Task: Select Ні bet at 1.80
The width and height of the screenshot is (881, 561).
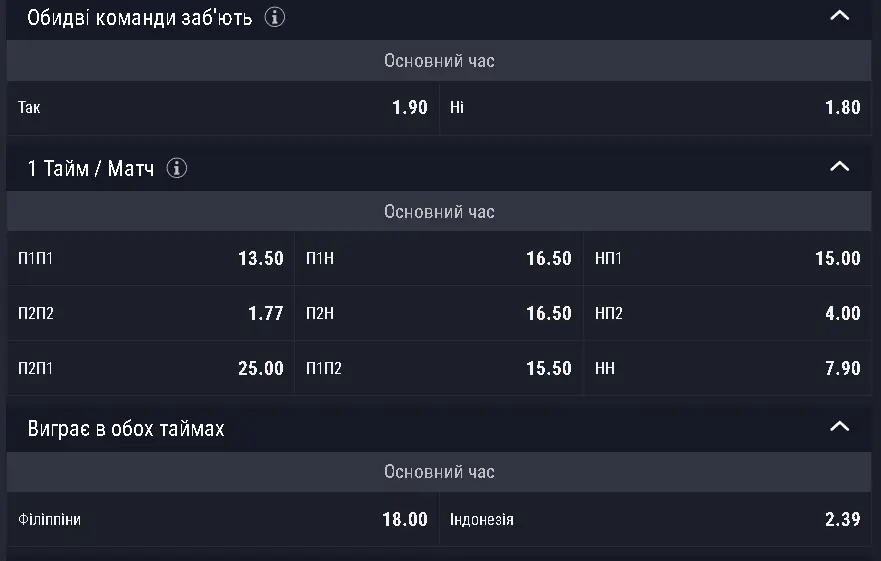Action: [655, 107]
